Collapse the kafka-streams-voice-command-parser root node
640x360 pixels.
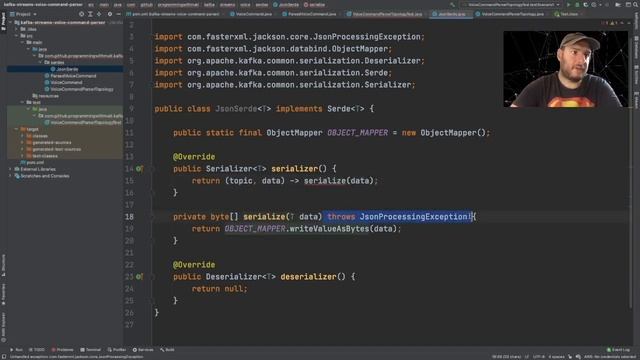[x=11, y=22]
